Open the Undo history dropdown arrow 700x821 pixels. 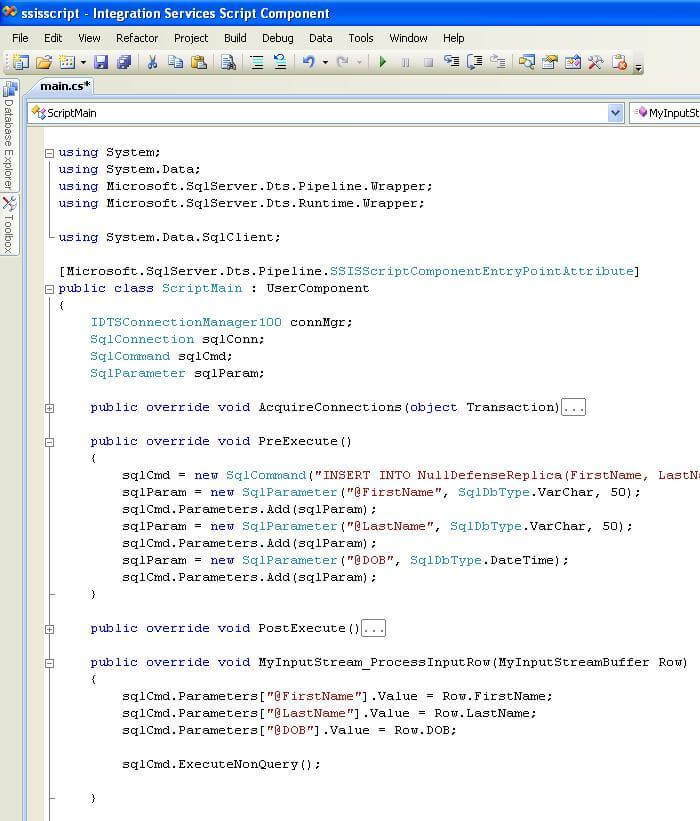click(325, 62)
